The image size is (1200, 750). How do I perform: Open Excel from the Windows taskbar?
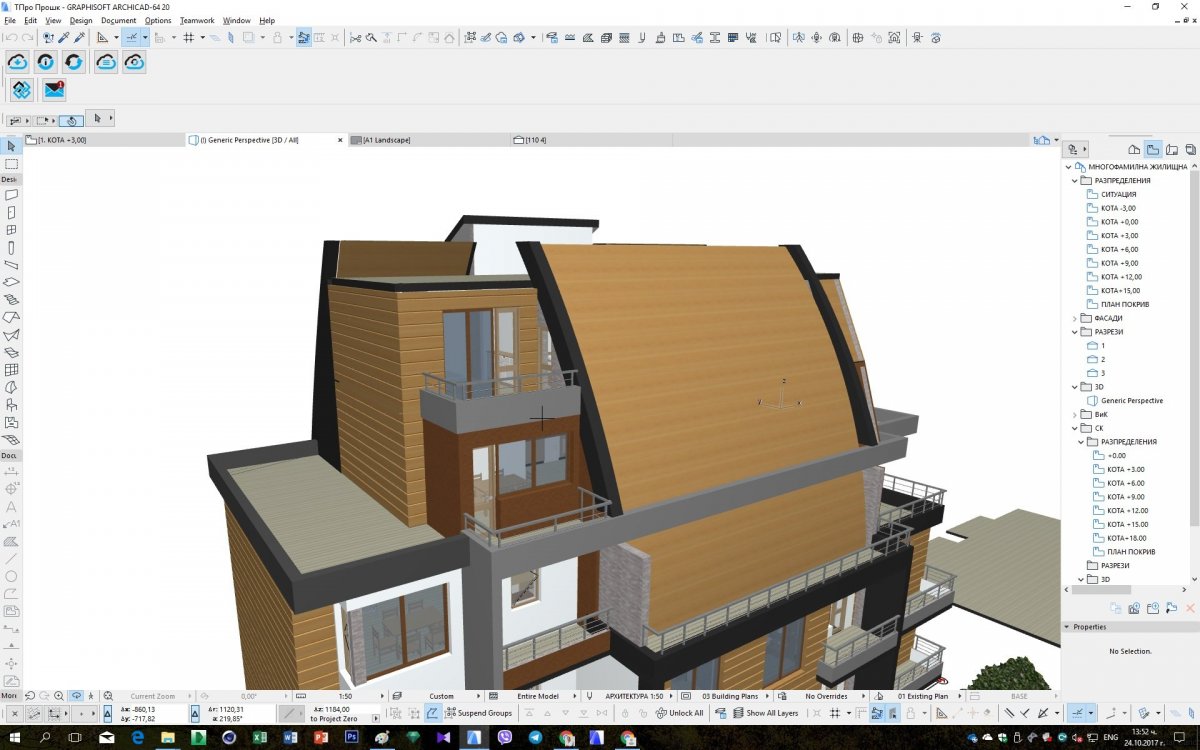coord(258,737)
